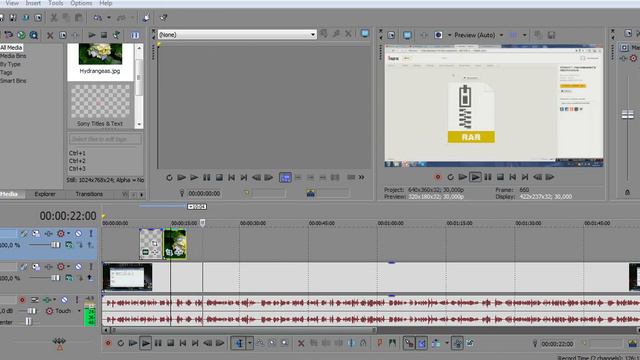Open media properties icon in Project Media toolbar

(62, 35)
